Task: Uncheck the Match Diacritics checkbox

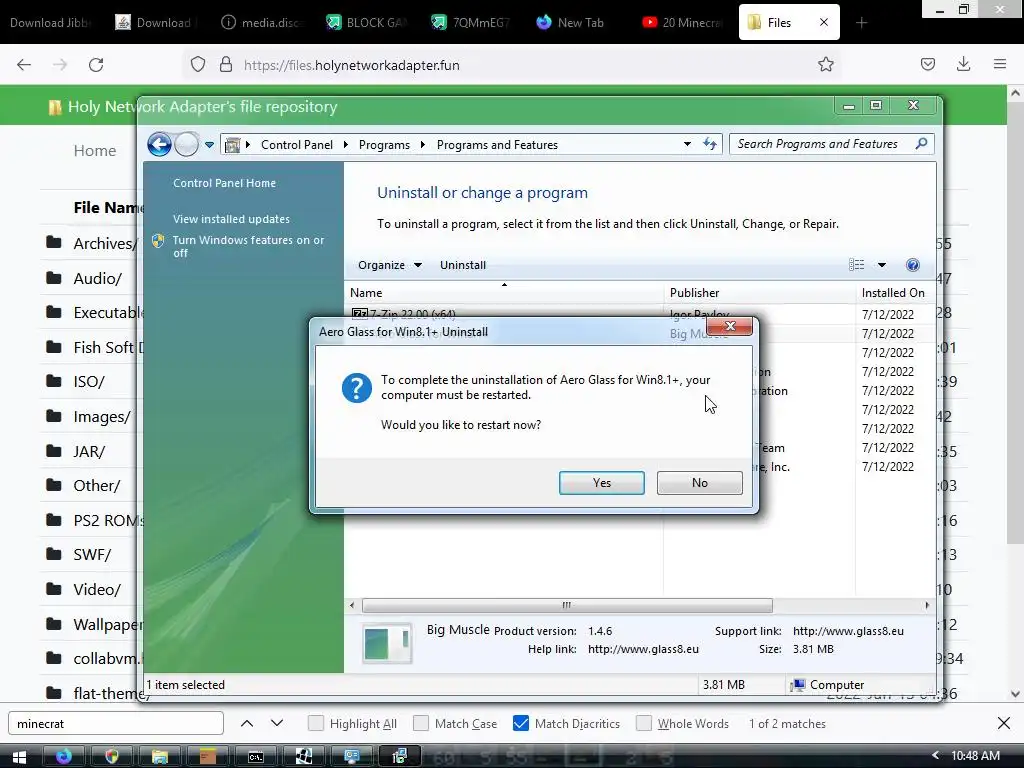Action: tap(520, 723)
